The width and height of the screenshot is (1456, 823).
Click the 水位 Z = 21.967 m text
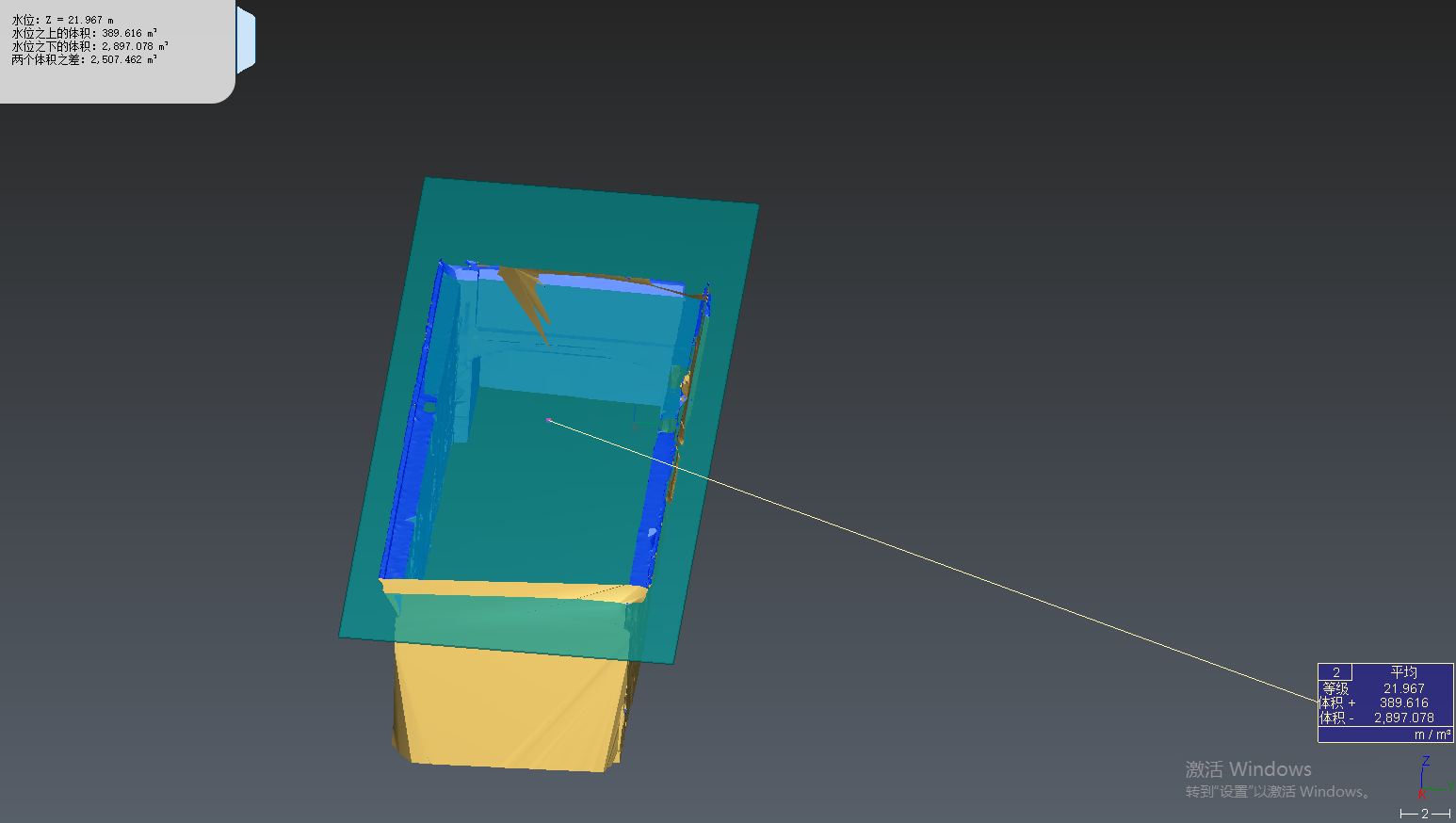point(62,20)
